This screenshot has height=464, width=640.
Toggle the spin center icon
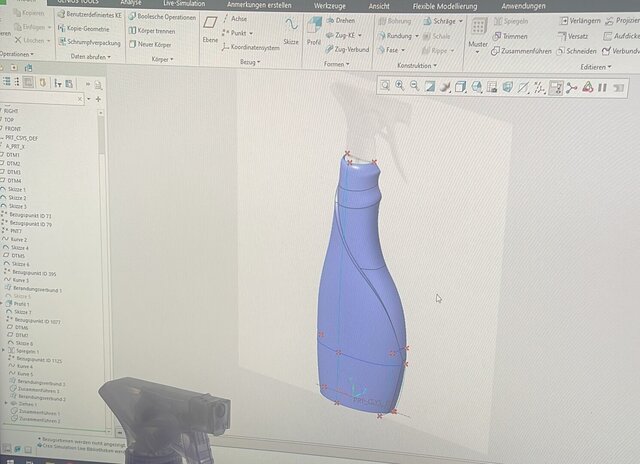click(572, 88)
